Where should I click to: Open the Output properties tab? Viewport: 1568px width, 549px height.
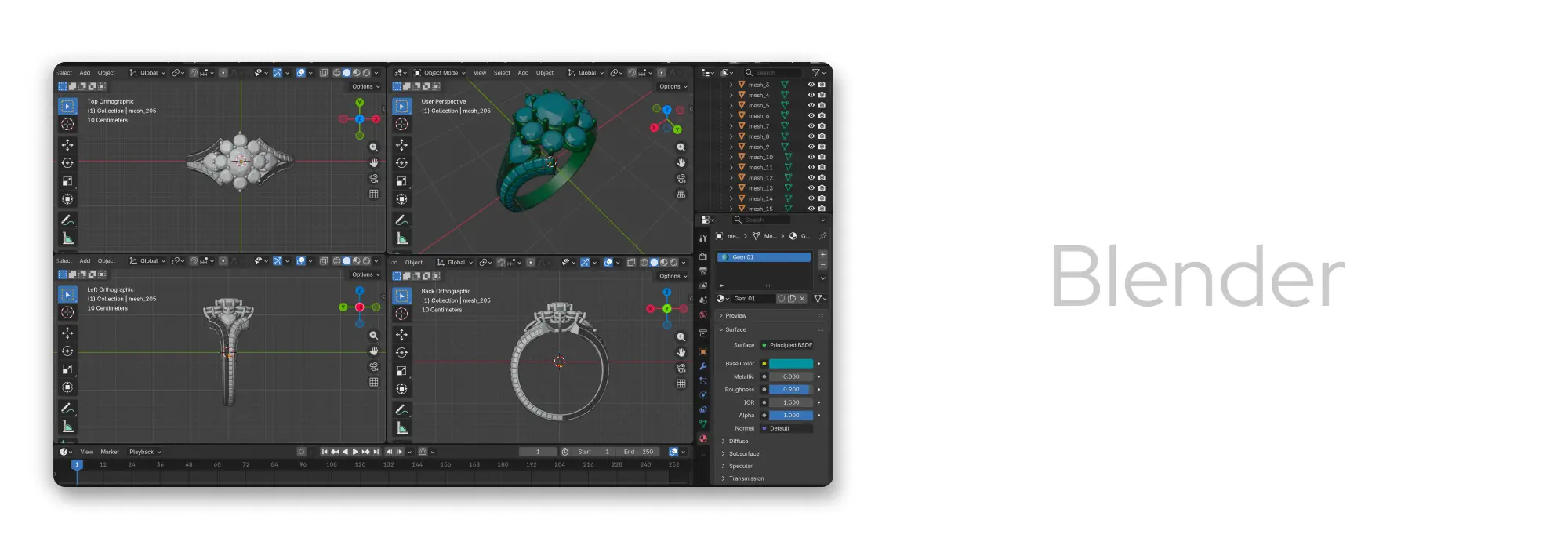[703, 271]
